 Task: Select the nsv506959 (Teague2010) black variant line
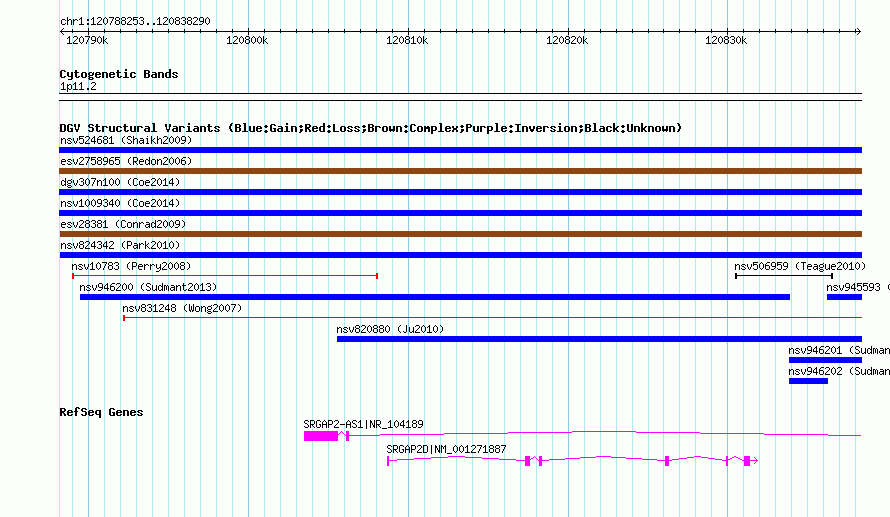pyautogui.click(x=784, y=276)
